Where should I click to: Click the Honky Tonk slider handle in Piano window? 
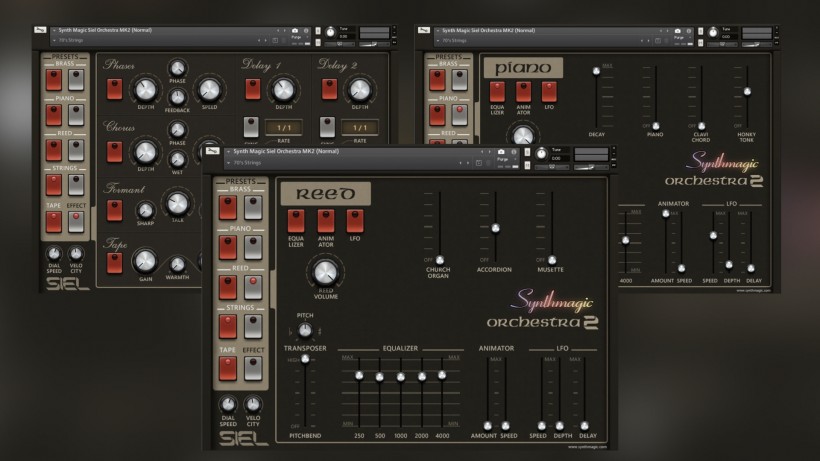point(747,91)
